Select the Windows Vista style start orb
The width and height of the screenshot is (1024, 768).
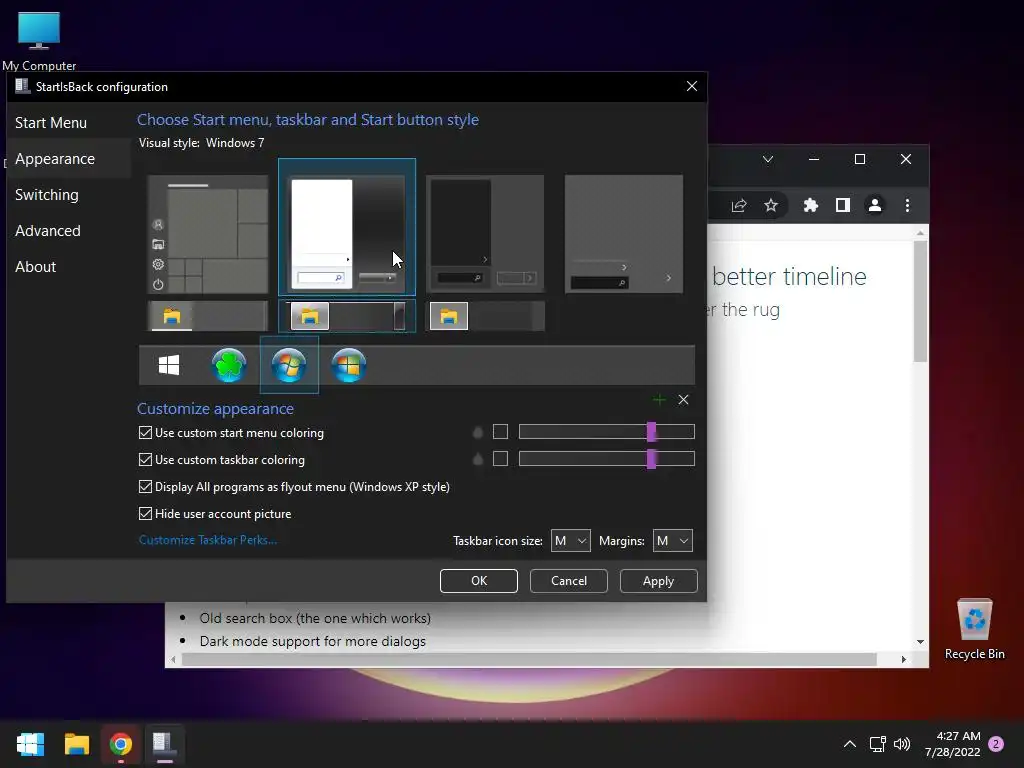(x=349, y=365)
